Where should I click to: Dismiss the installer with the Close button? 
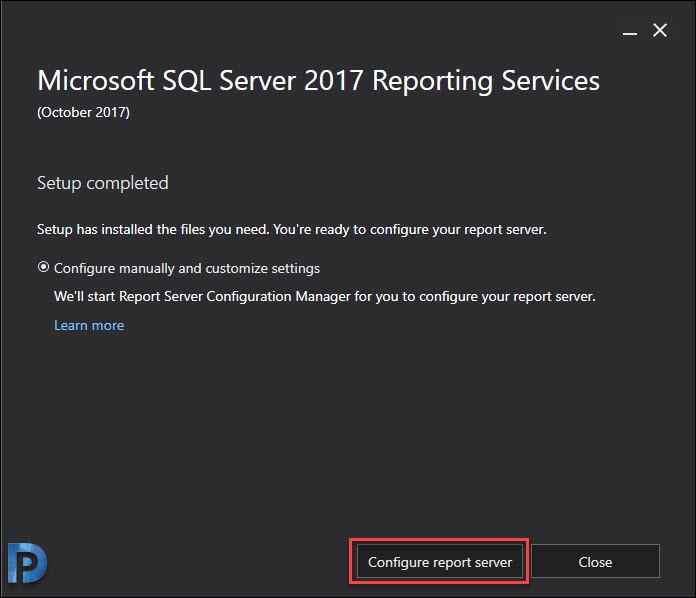[595, 562]
